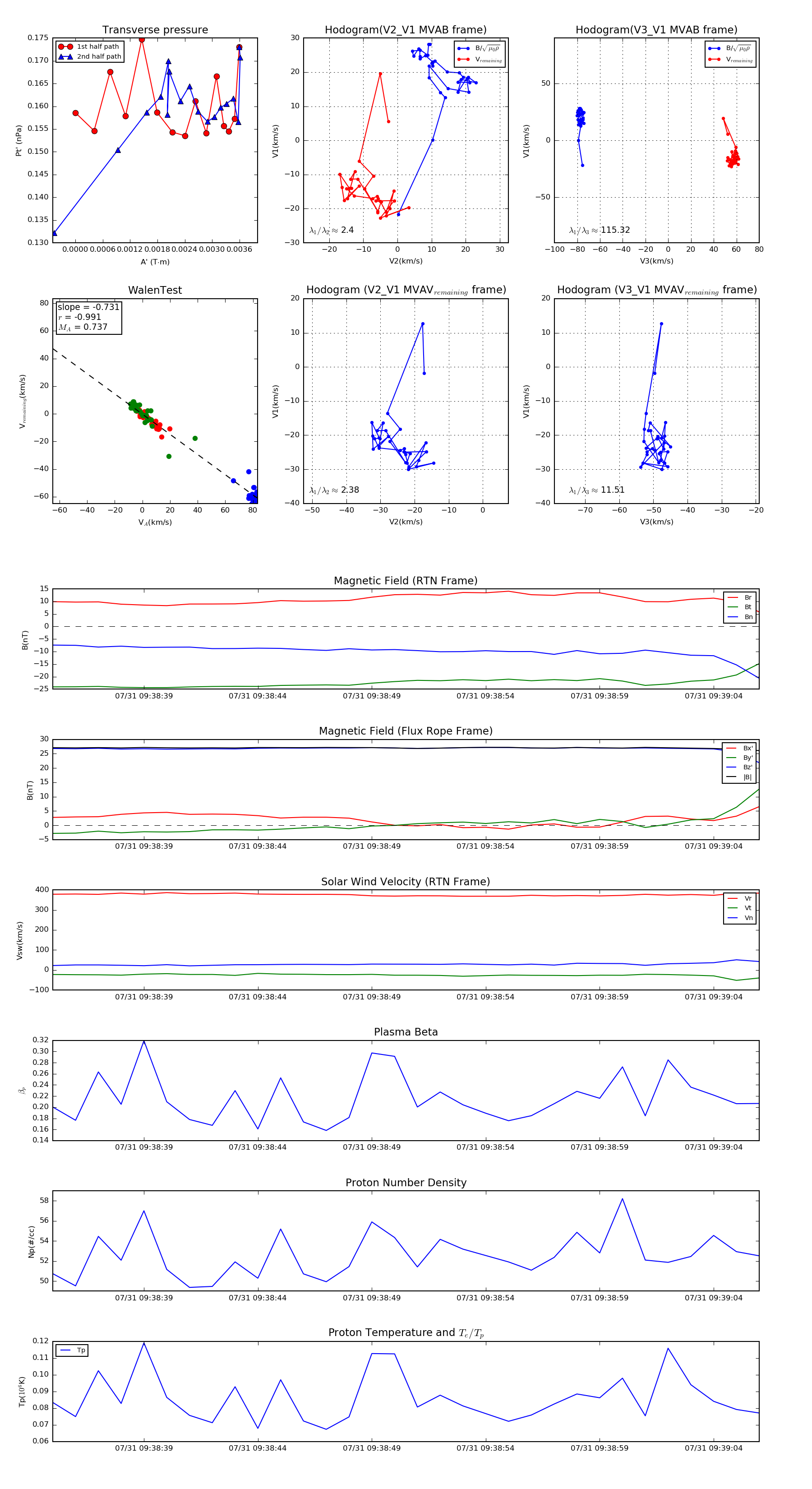
Task: Select the "1st half path" legend entry
Action: tap(90, 46)
